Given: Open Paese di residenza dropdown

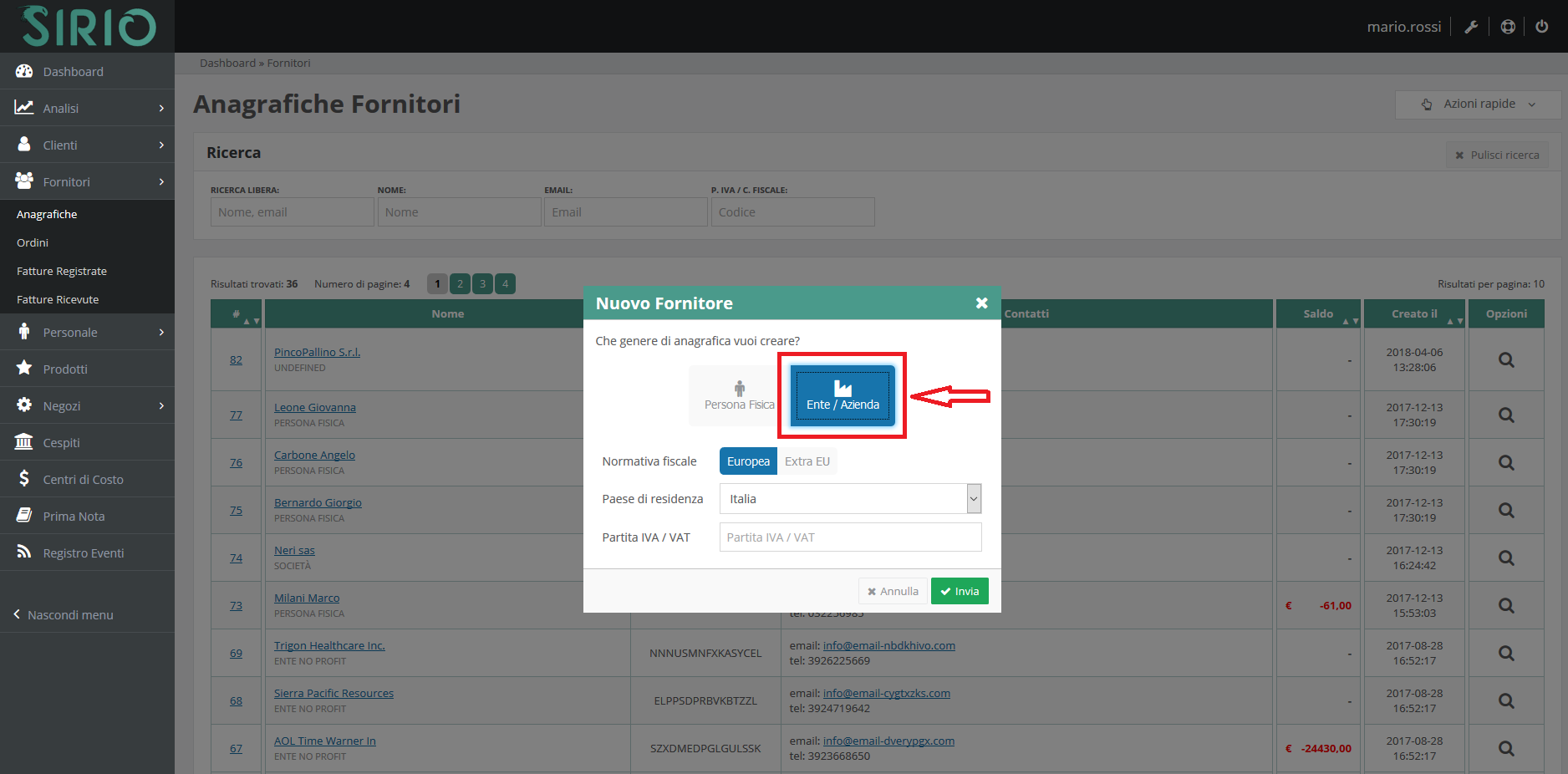Looking at the screenshot, I should (849, 499).
